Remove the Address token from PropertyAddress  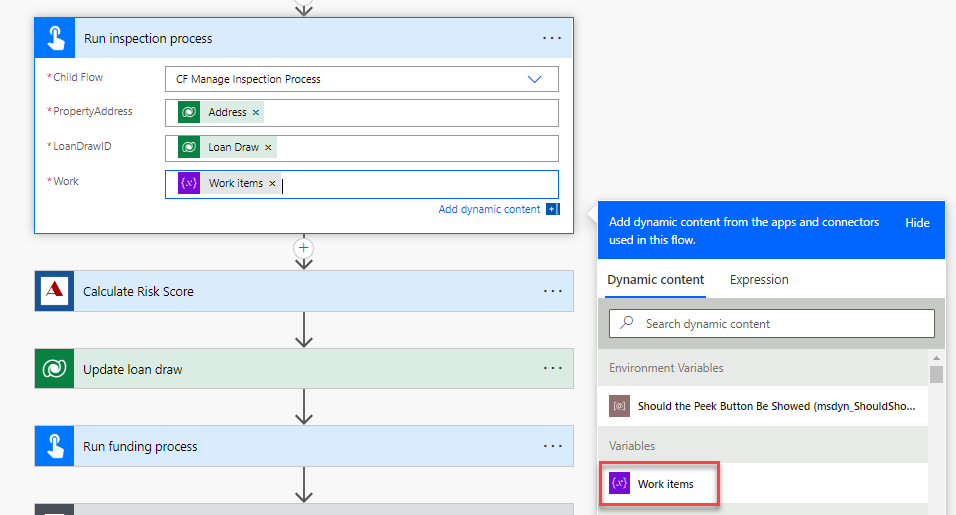(x=256, y=113)
